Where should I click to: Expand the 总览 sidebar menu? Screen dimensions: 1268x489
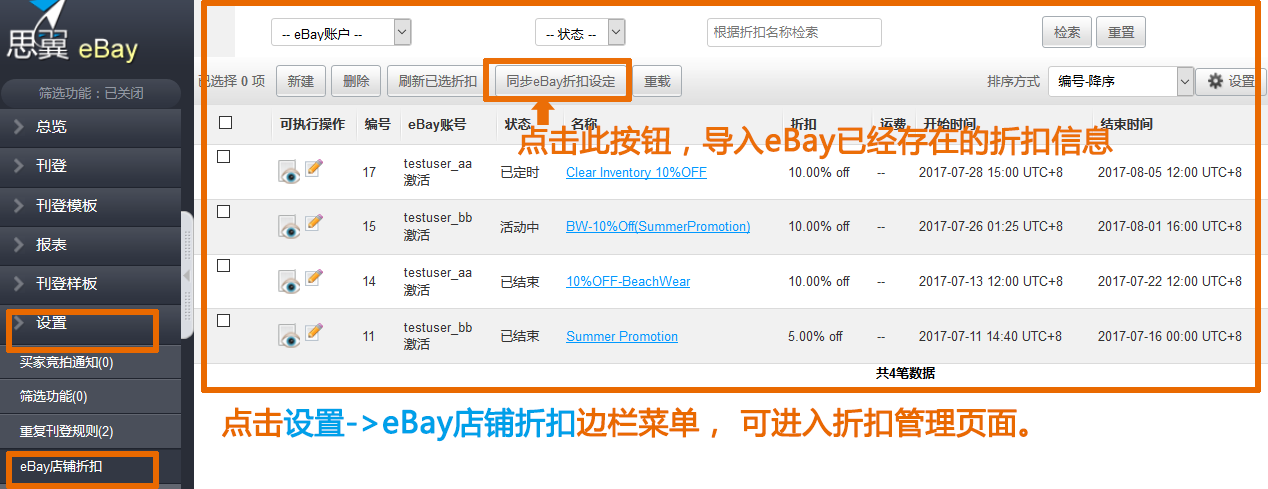tap(91, 127)
